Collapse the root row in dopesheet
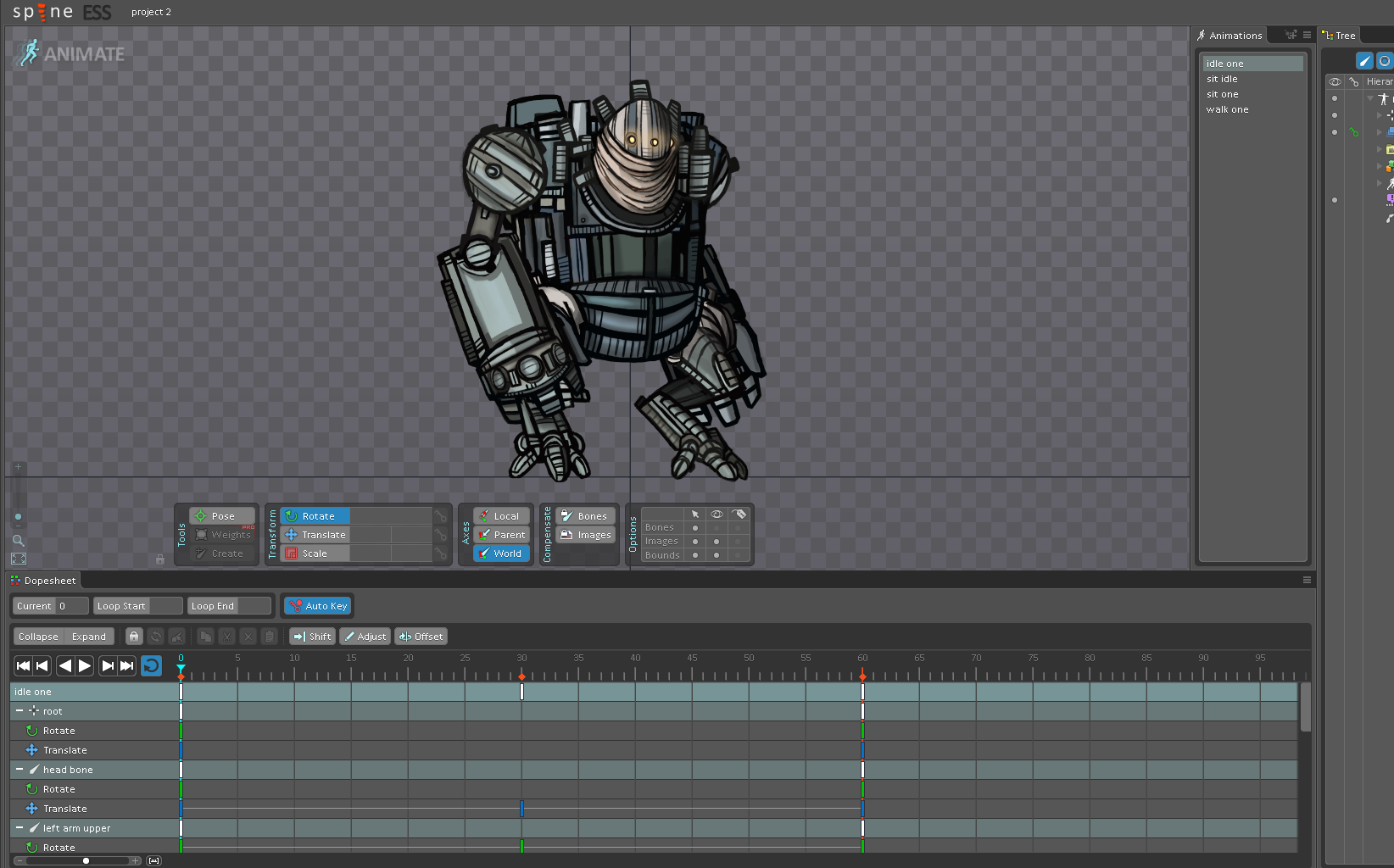This screenshot has width=1394, height=868. pyautogui.click(x=19, y=711)
